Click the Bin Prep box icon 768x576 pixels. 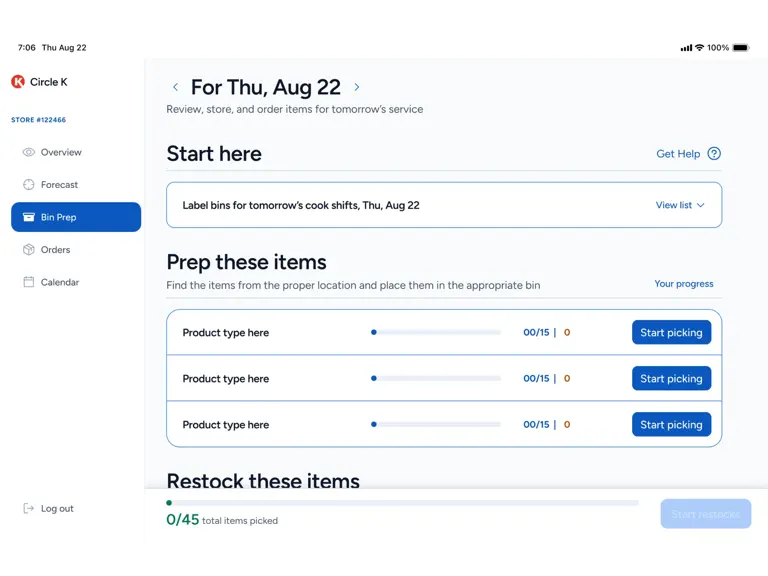pyautogui.click(x=29, y=217)
